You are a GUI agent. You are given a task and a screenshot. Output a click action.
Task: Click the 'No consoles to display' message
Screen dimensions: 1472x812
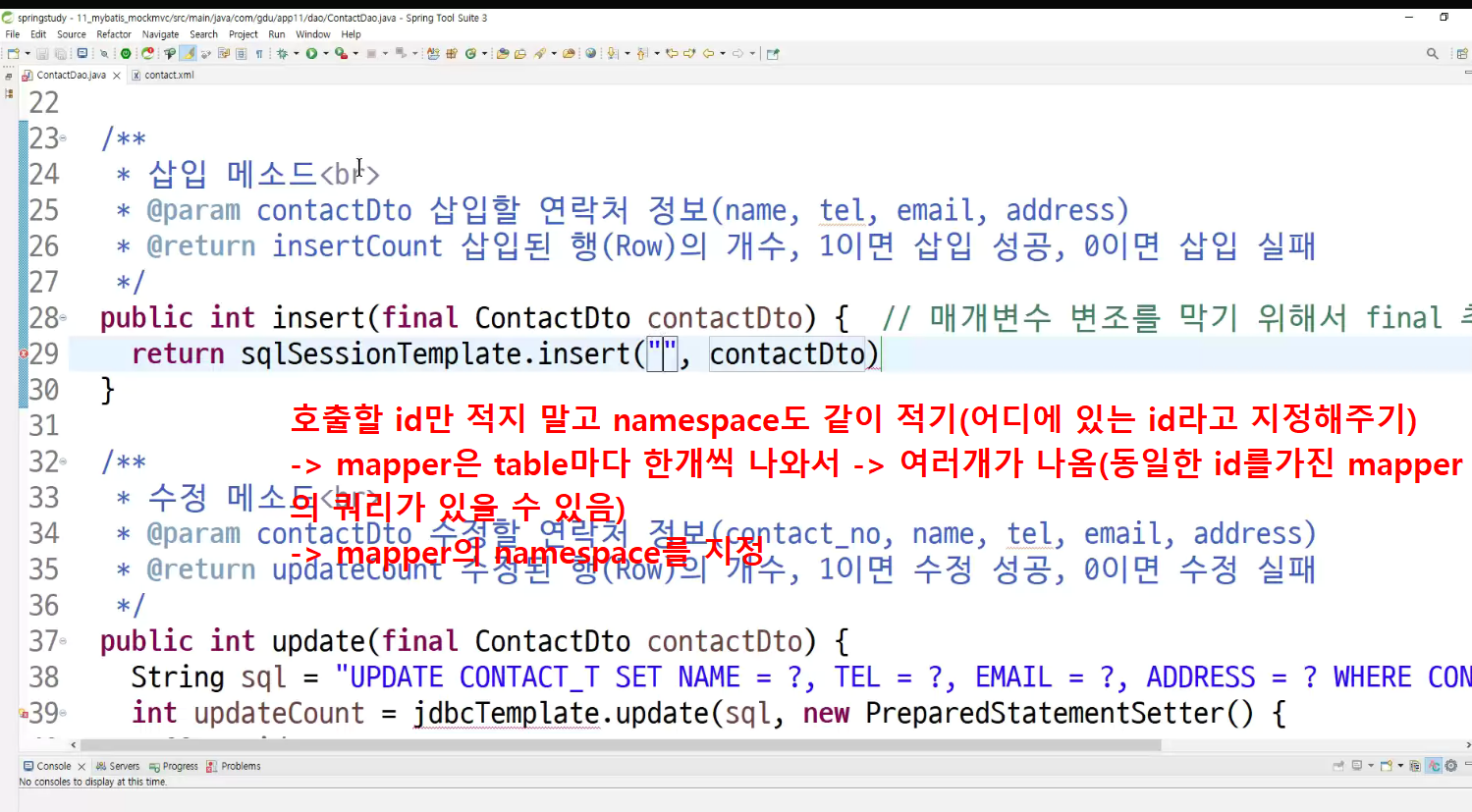pos(93,783)
